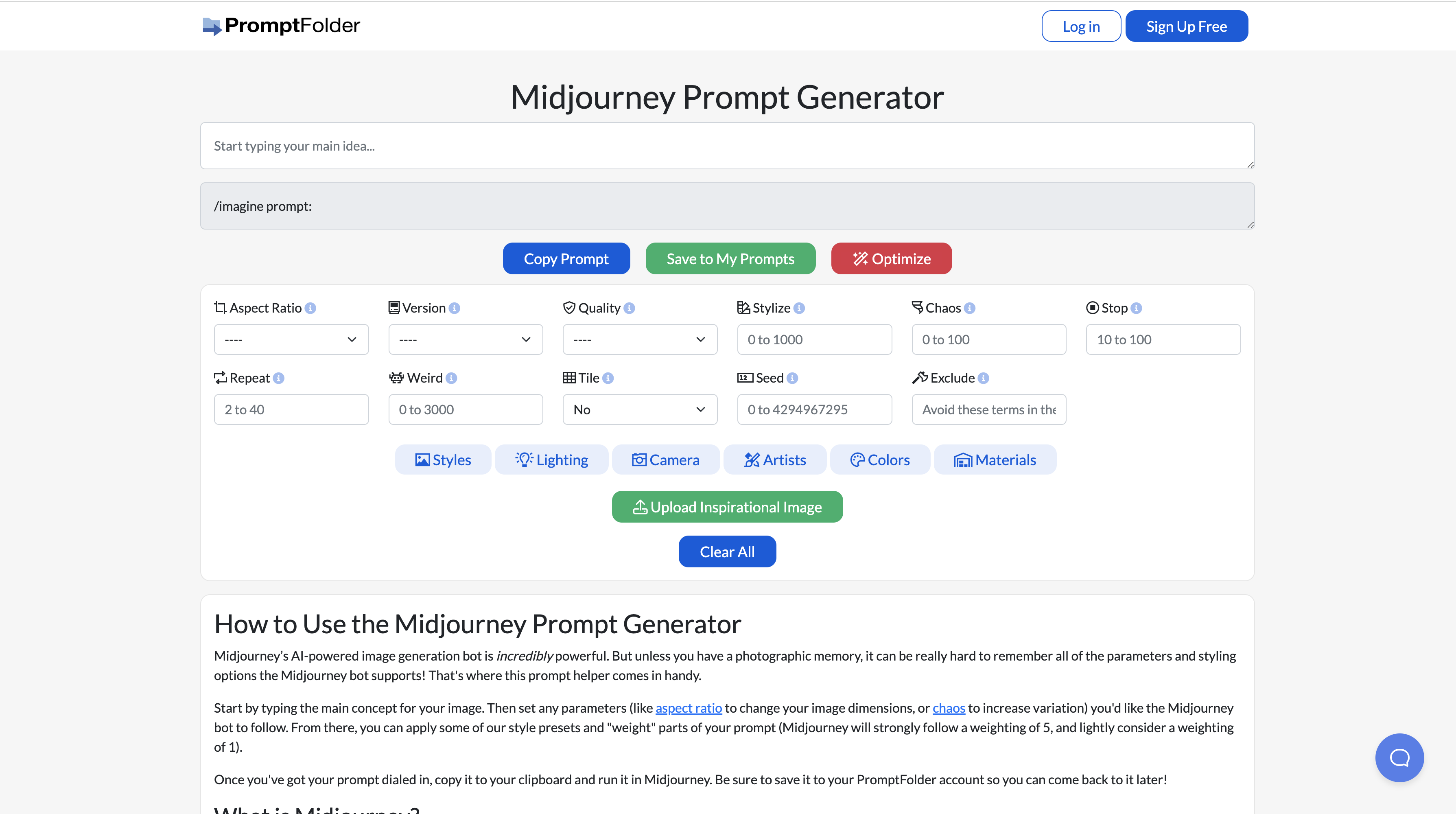
Task: Open the Version dropdown
Action: tap(465, 340)
